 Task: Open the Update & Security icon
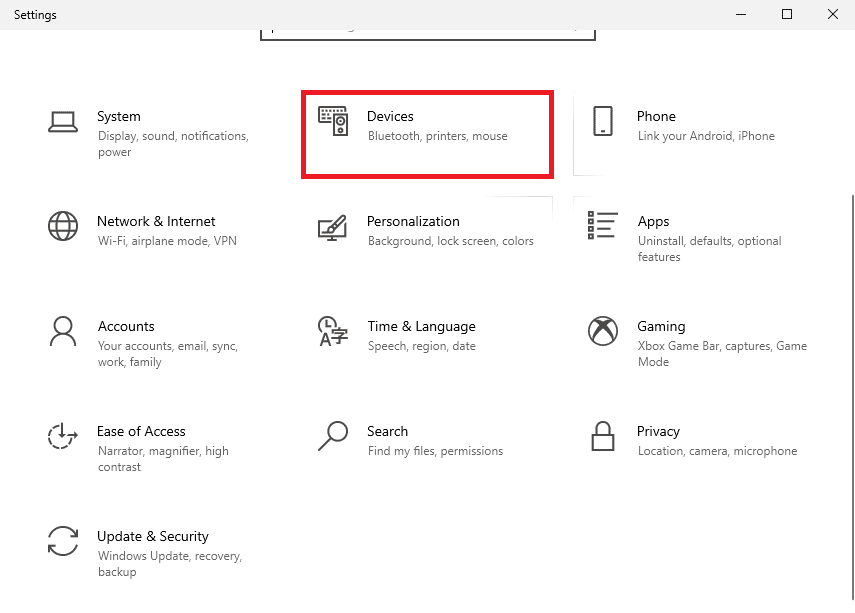[63, 541]
